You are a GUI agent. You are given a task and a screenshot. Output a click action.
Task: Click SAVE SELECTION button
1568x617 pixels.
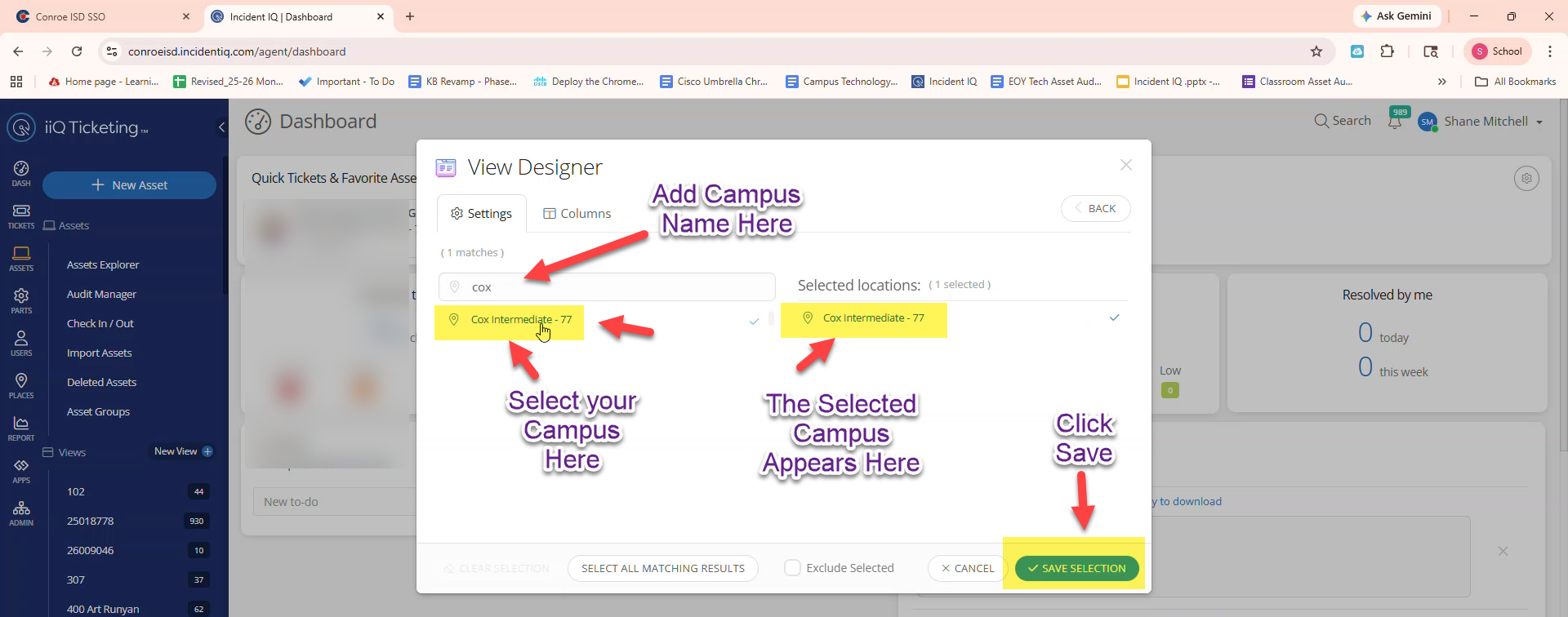coord(1076,568)
